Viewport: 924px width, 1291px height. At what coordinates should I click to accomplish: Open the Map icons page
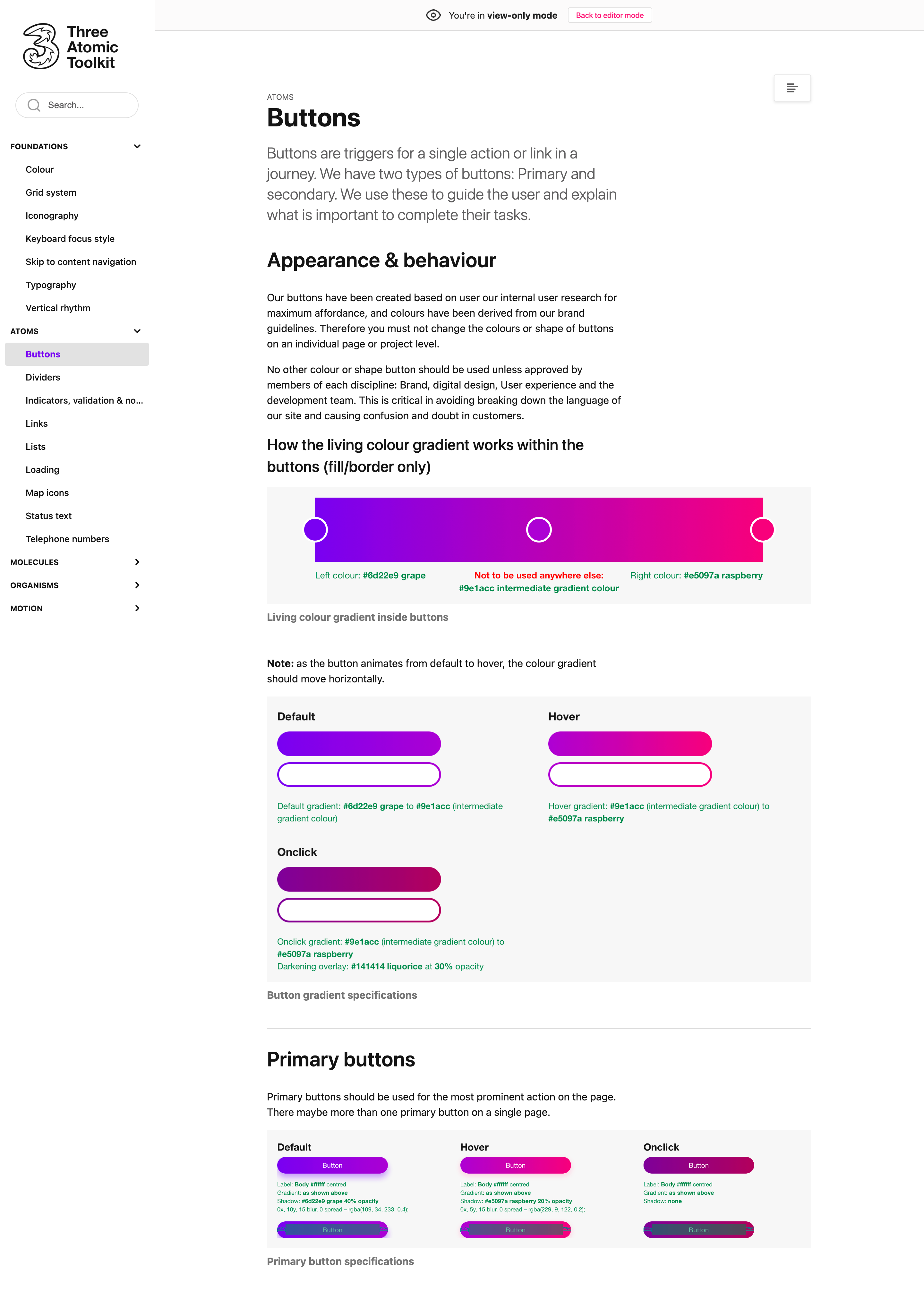47,493
